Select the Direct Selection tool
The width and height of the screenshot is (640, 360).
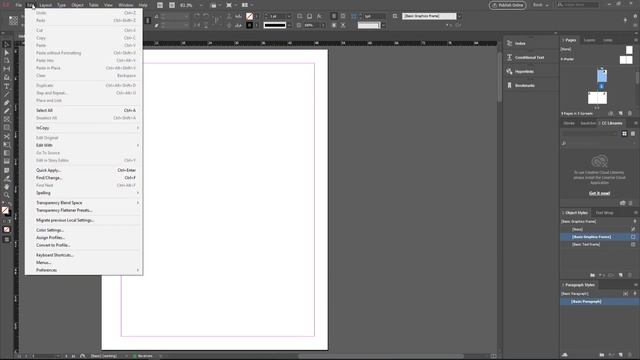click(7, 53)
